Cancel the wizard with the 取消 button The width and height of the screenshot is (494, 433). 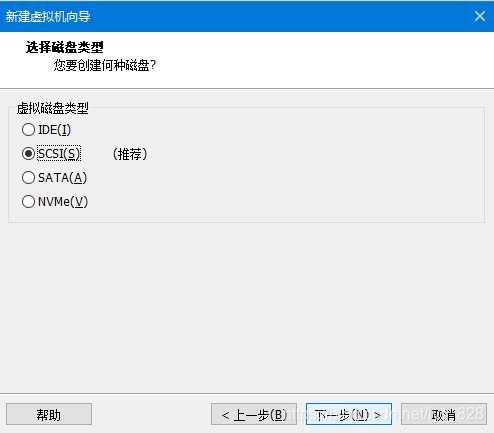[444, 414]
